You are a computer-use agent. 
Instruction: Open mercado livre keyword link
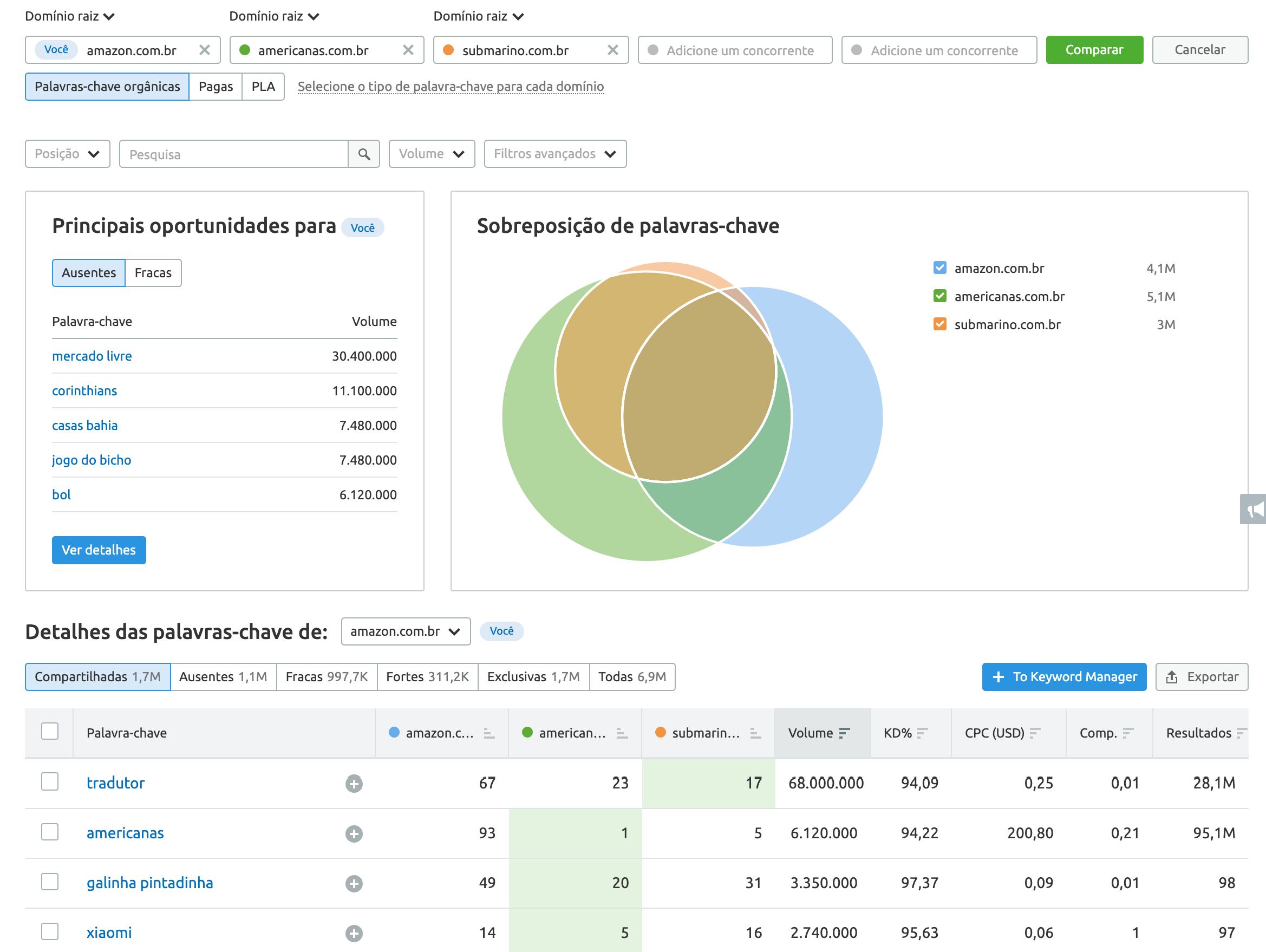click(92, 356)
